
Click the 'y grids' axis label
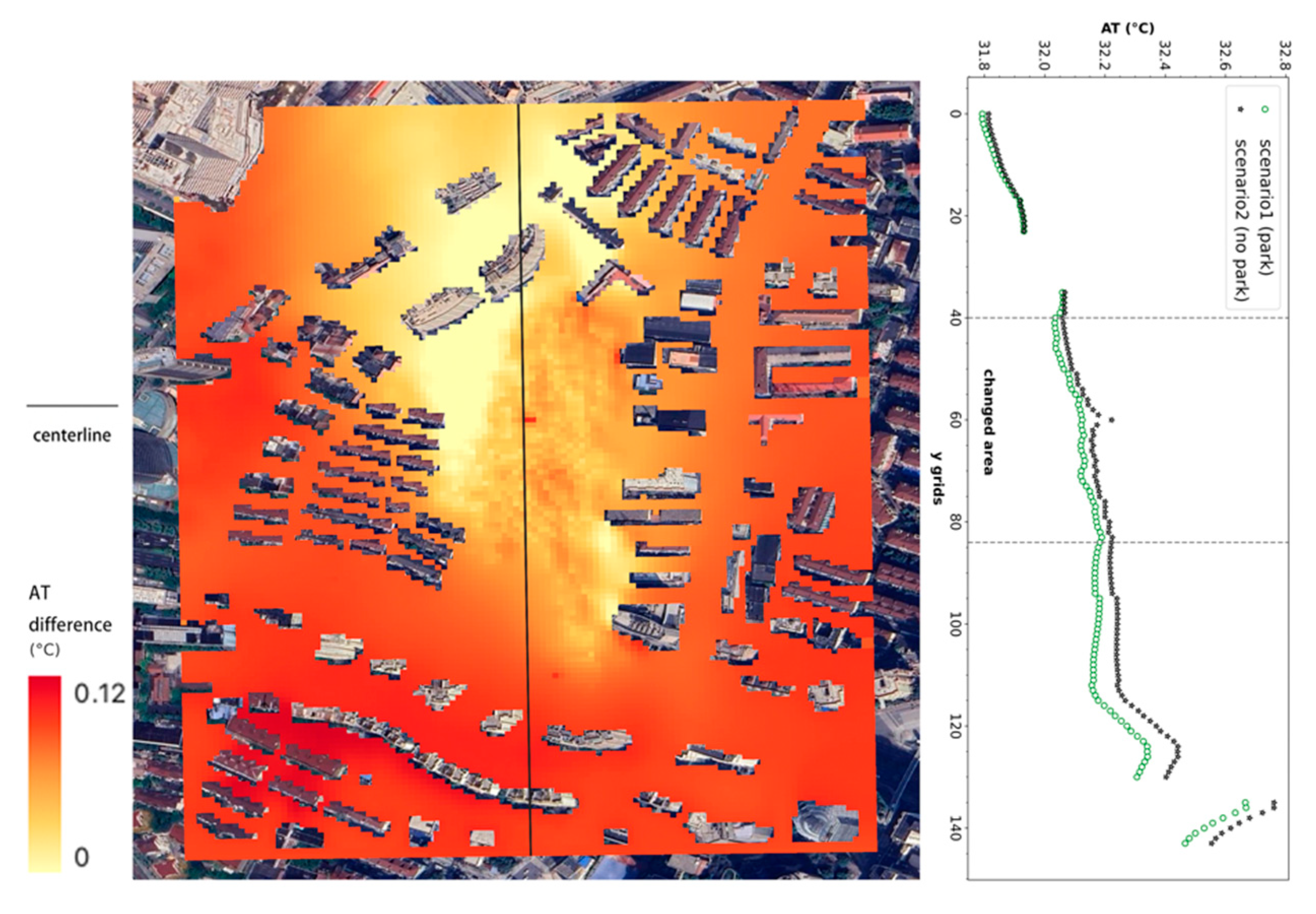click(936, 478)
